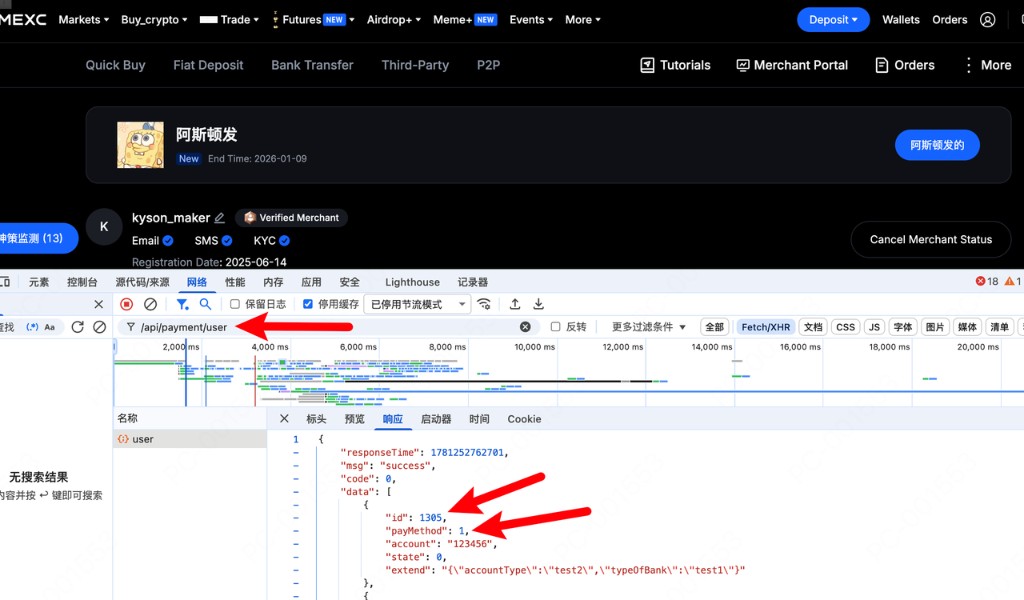Open the Trade dropdown menu
This screenshot has width=1024, height=600.
pos(229,20)
